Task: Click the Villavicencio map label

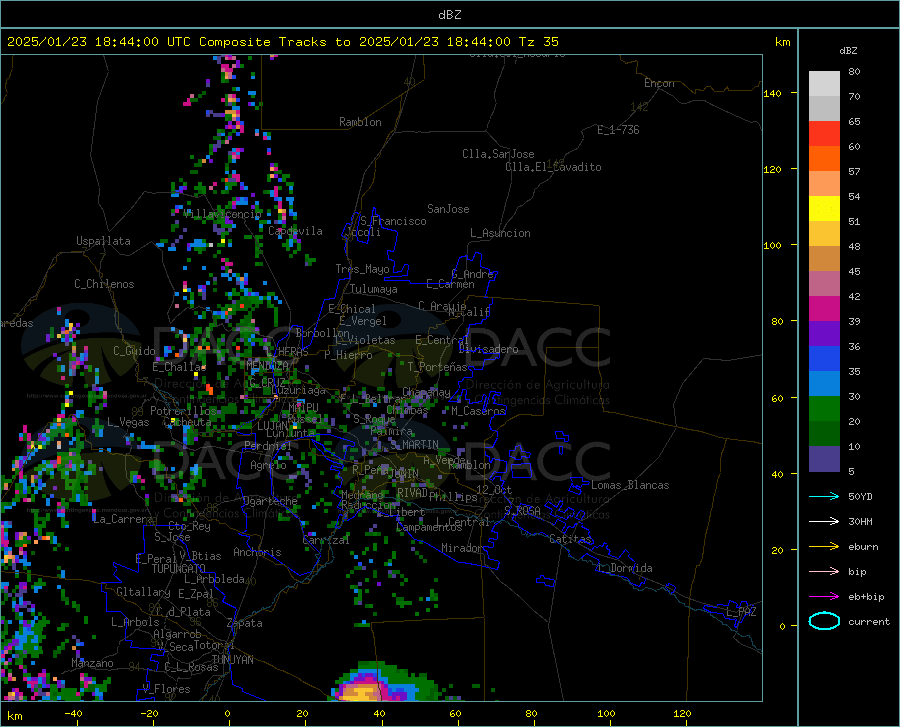Action: coord(223,214)
